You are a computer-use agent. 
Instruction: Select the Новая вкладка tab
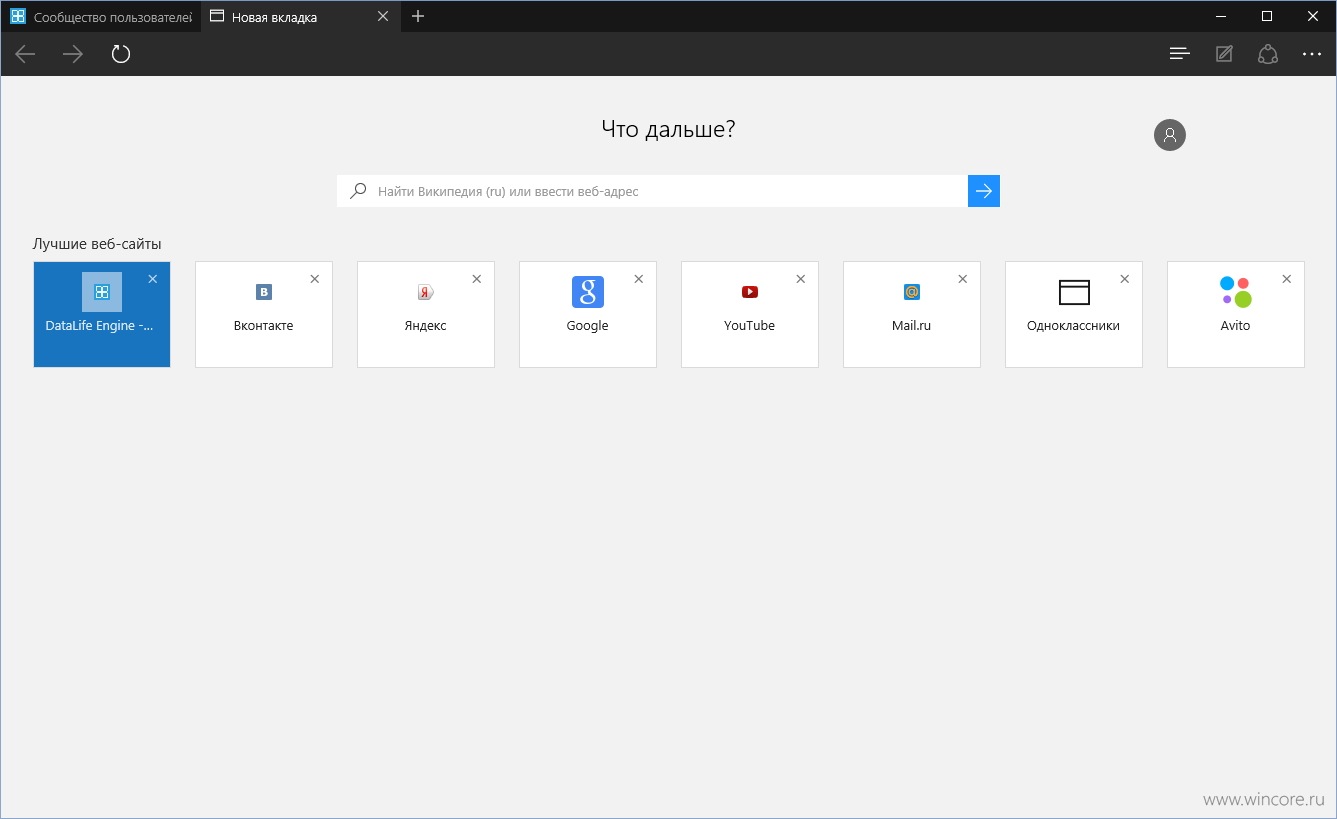pos(300,16)
